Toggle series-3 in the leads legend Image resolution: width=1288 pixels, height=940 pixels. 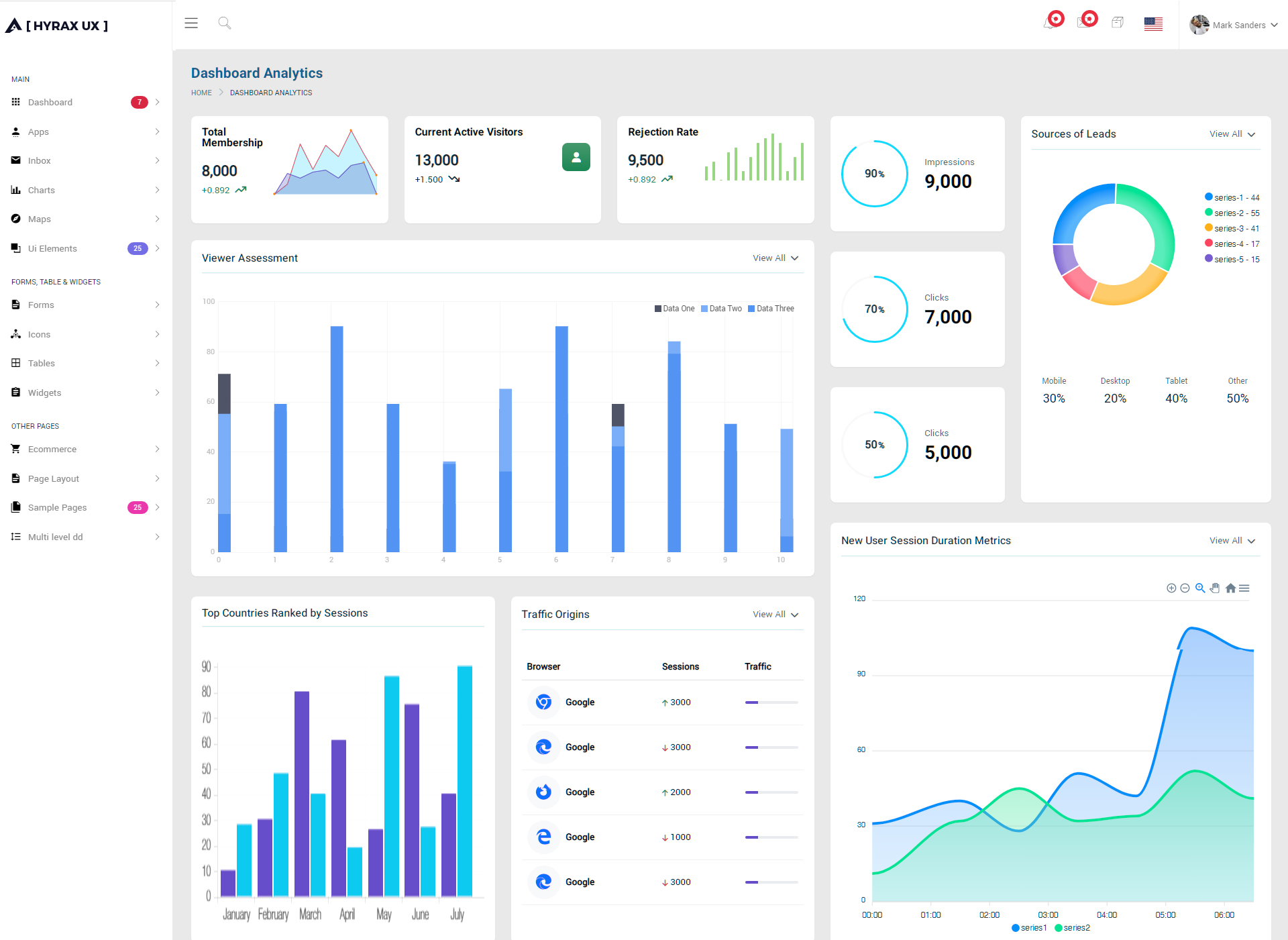(1232, 228)
